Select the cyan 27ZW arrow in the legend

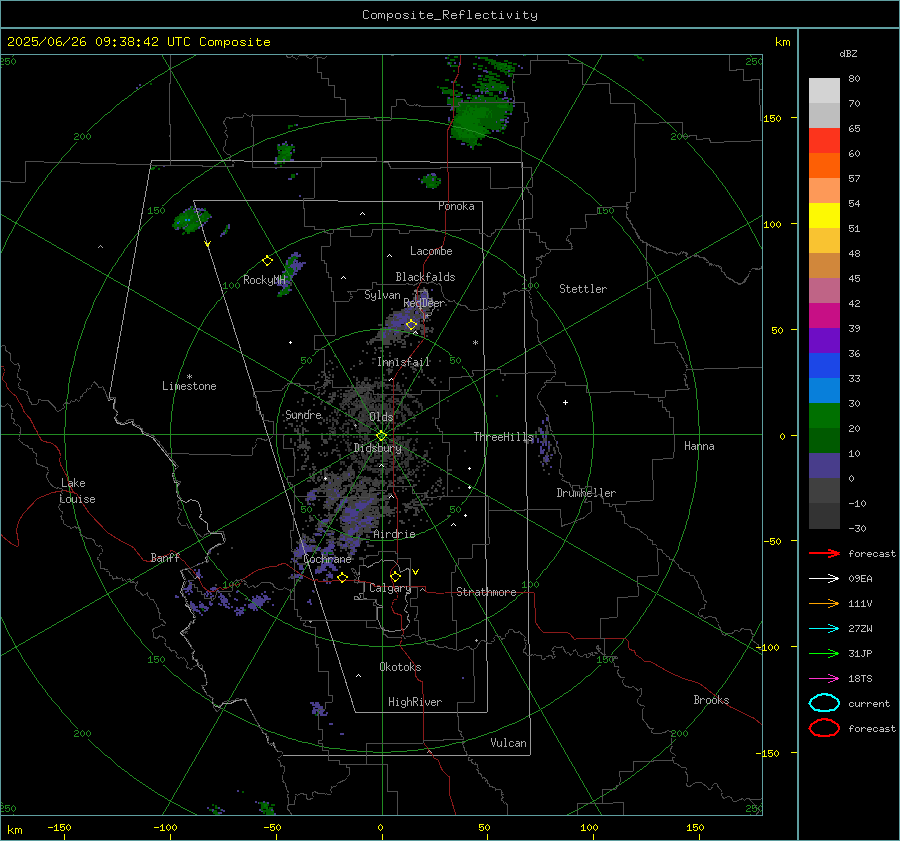click(824, 629)
